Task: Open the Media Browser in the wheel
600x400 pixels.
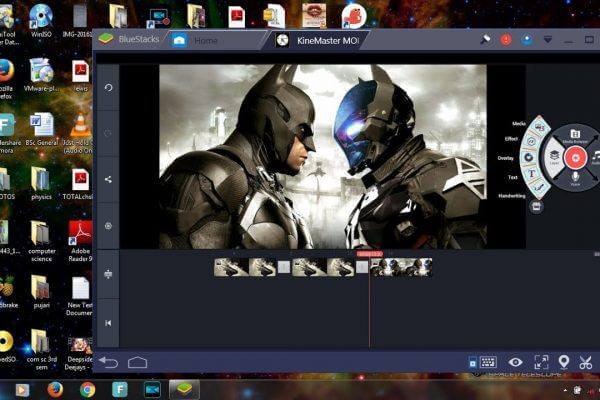Action: click(575, 135)
